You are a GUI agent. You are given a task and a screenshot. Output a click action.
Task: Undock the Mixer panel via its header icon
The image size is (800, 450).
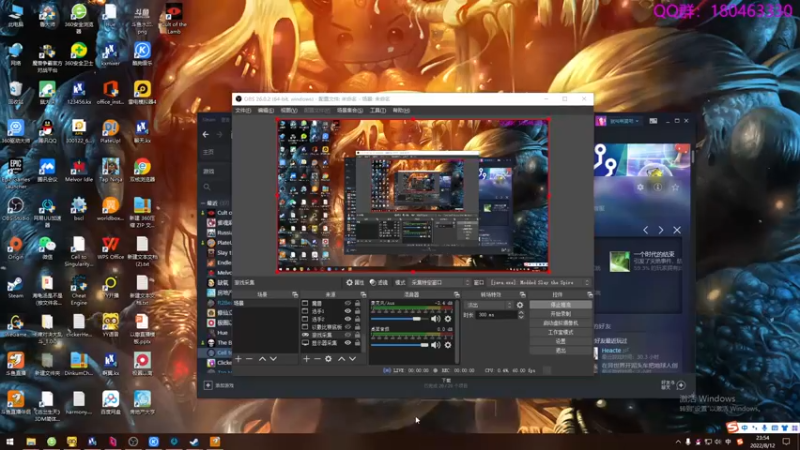coord(457,294)
